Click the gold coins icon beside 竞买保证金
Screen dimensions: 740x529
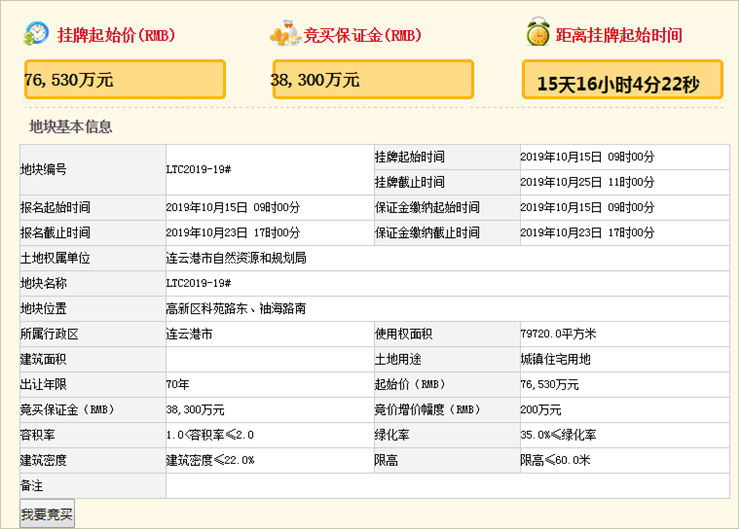point(284,34)
